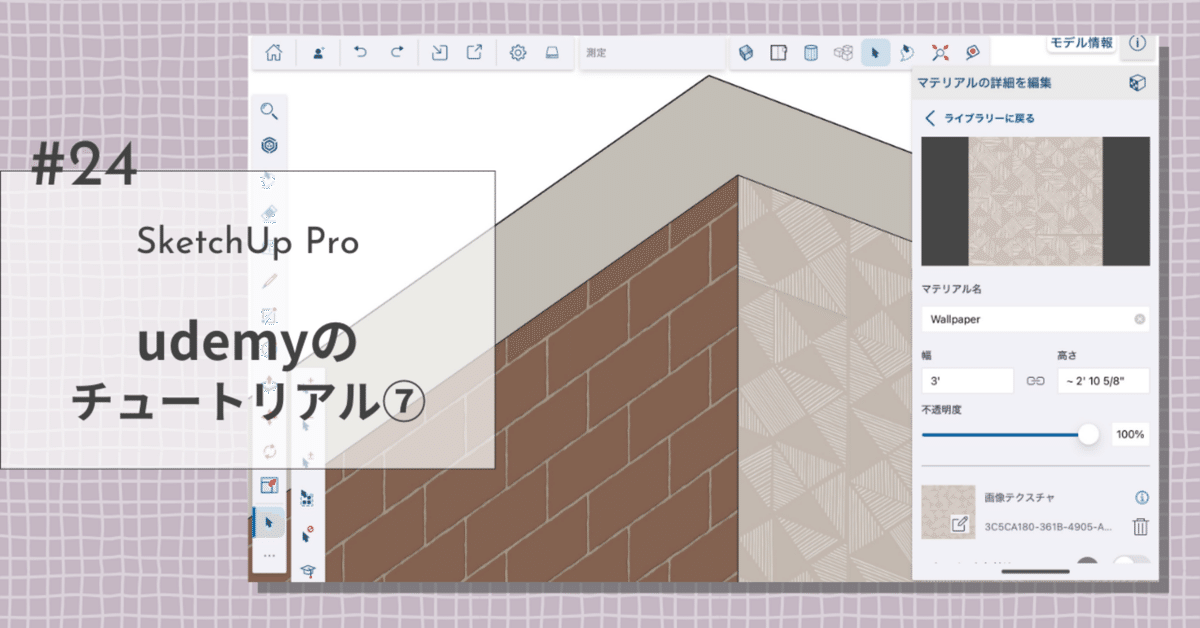Click the blue grid-with-arrow flyout tool
Image resolution: width=1200 pixels, height=628 pixels.
(x=307, y=499)
